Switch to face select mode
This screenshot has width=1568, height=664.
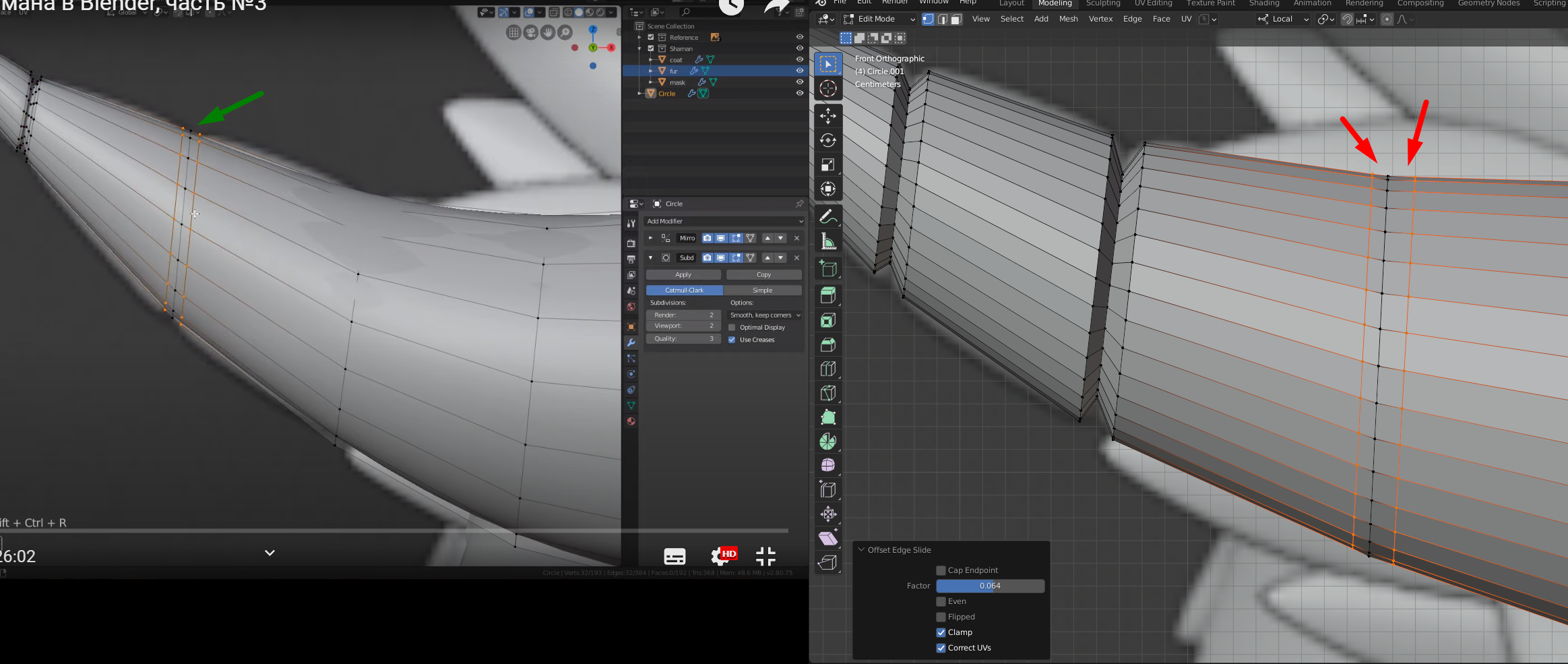point(956,19)
